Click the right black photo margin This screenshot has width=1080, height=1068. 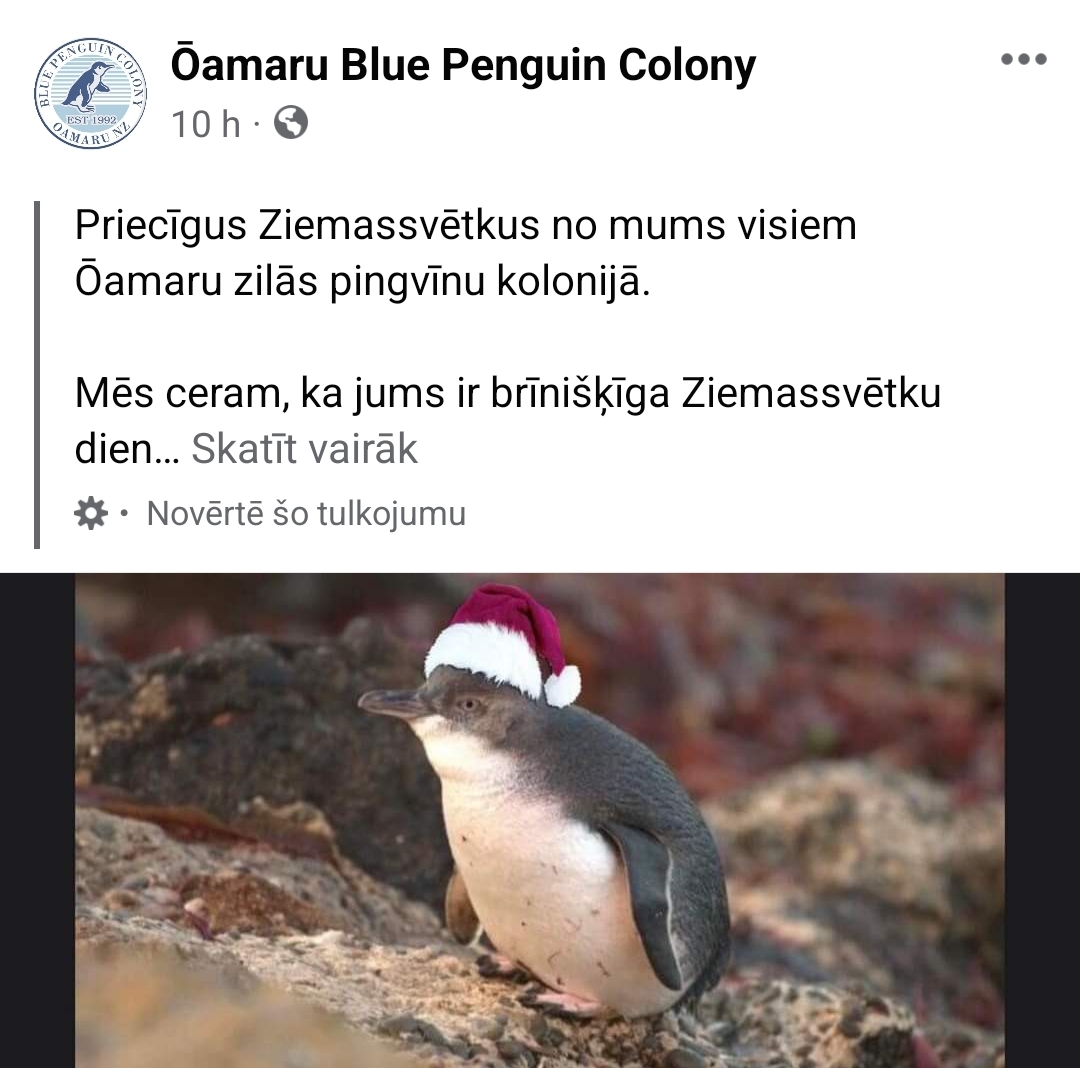click(x=1042, y=820)
